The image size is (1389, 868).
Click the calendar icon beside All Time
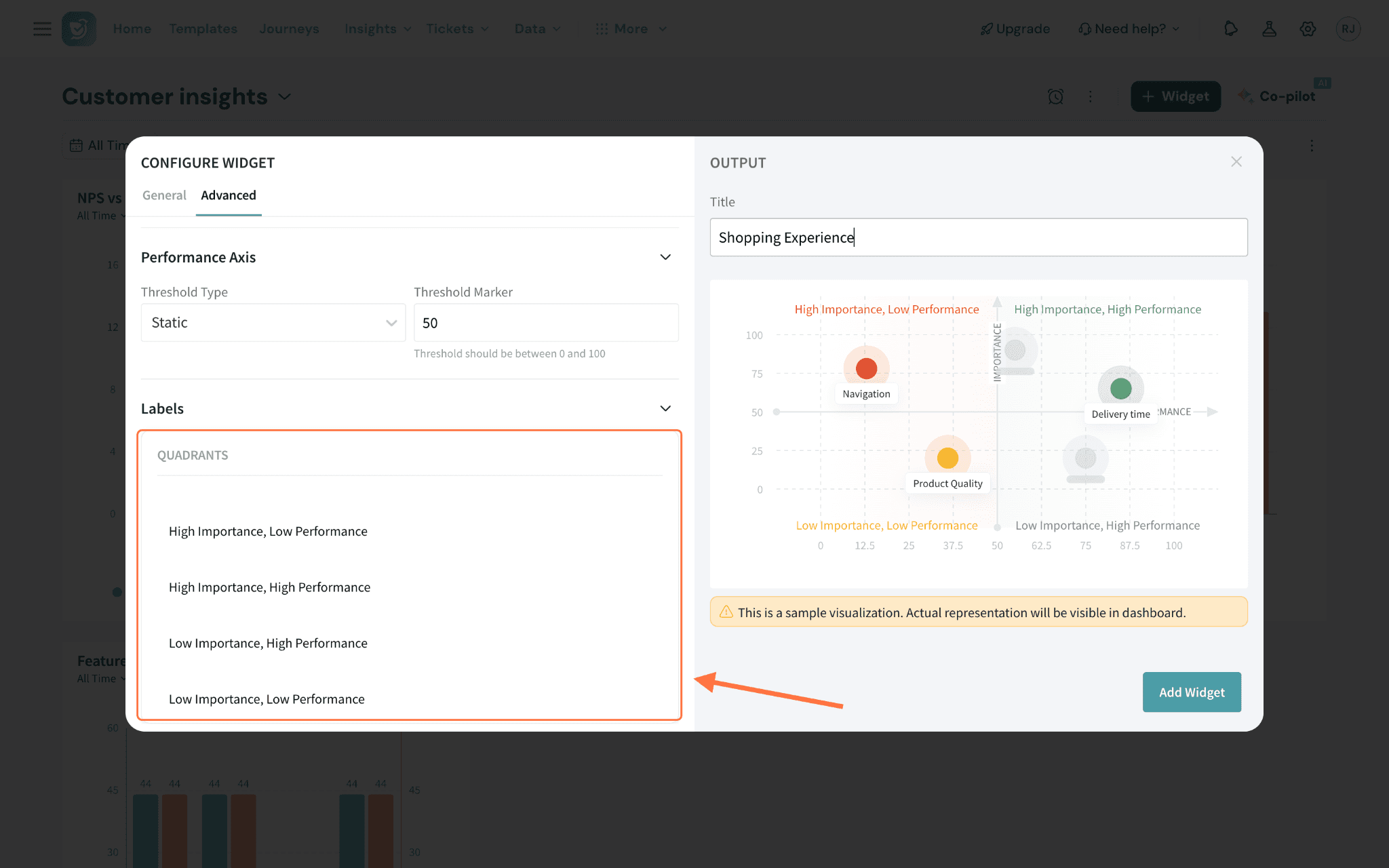point(76,145)
